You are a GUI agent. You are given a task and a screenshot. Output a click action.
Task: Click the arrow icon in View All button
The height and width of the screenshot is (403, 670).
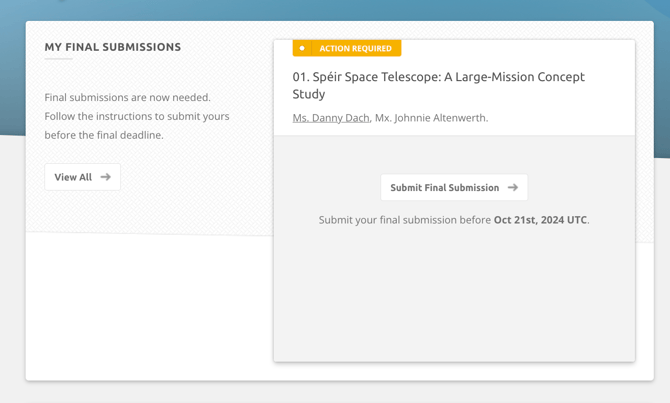tap(106, 177)
